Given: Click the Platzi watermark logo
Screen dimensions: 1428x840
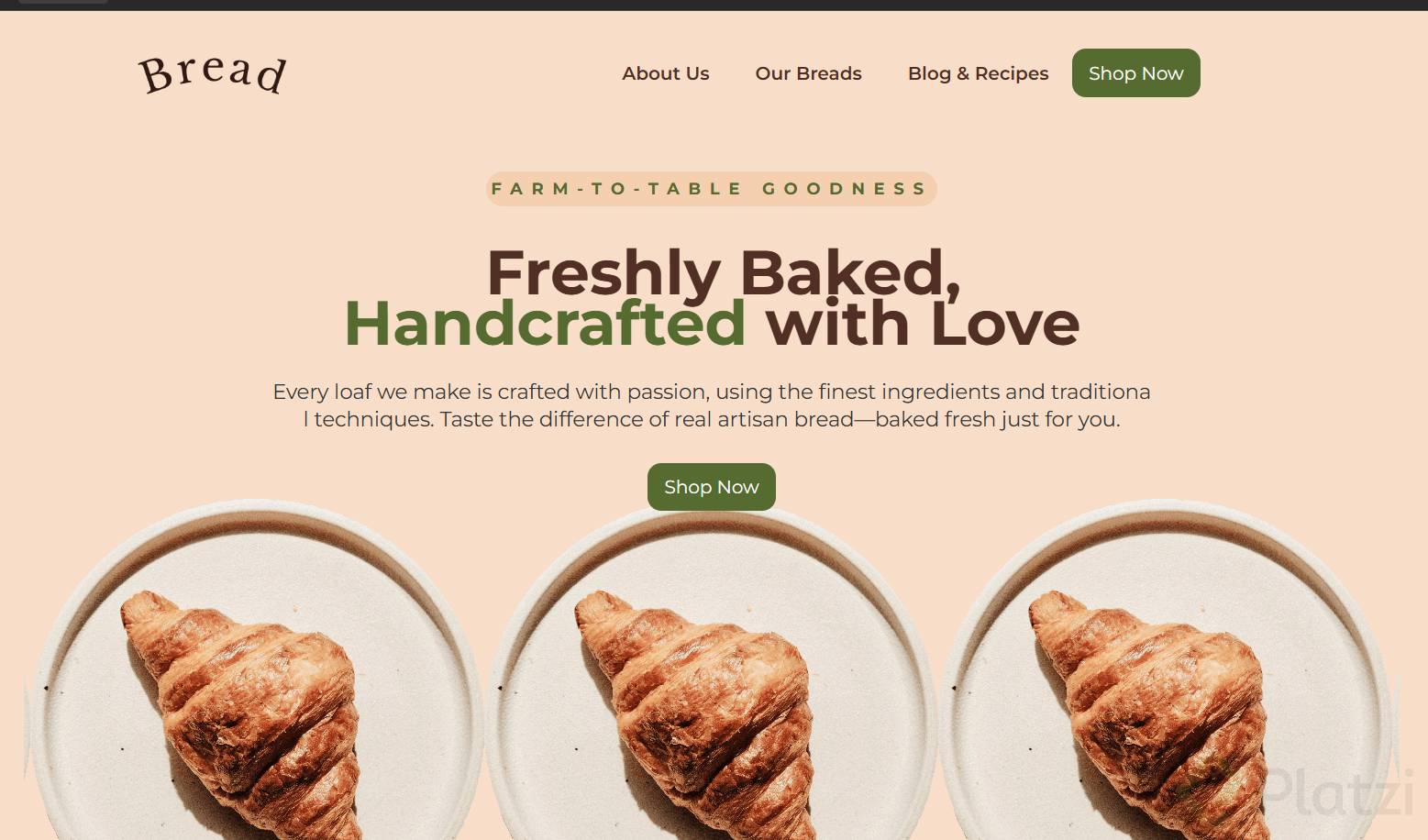Looking at the screenshot, I should pos(1298,793).
